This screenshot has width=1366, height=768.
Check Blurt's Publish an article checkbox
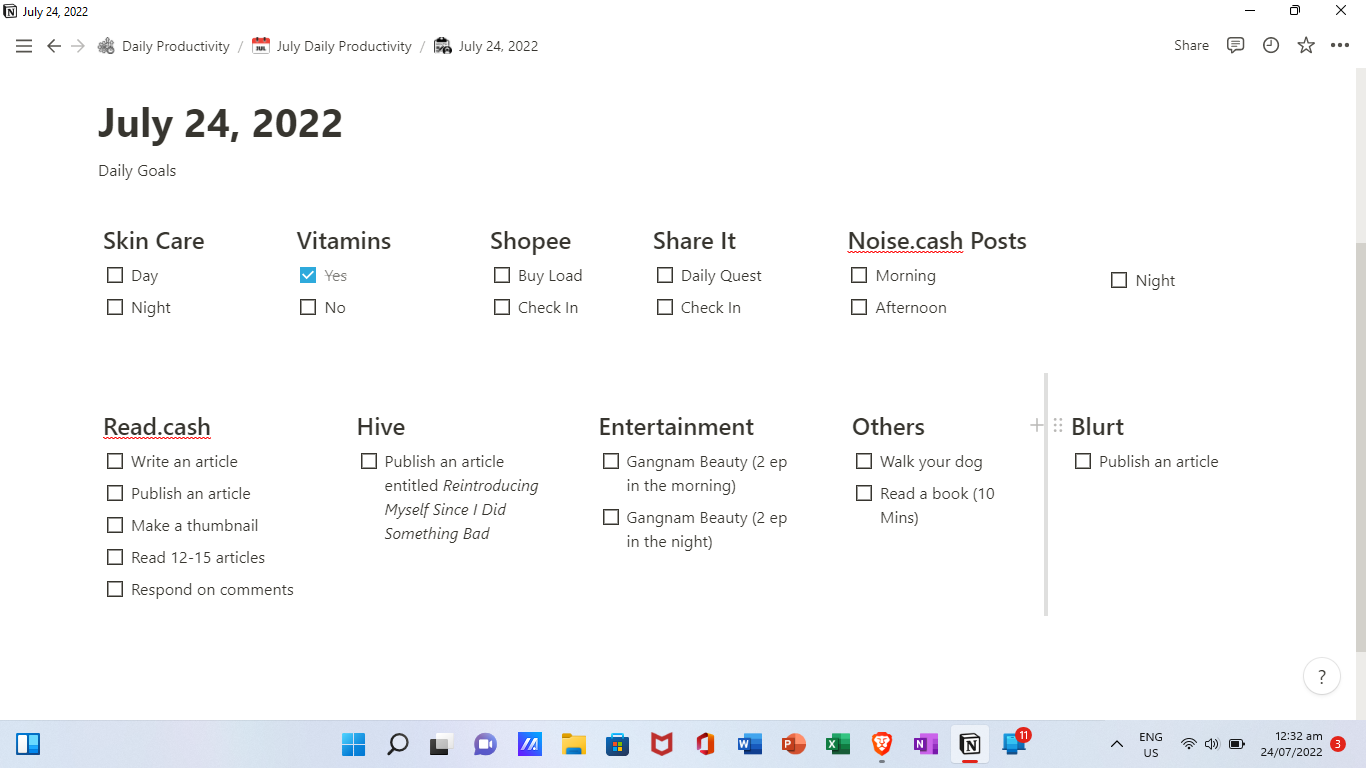(x=1083, y=461)
